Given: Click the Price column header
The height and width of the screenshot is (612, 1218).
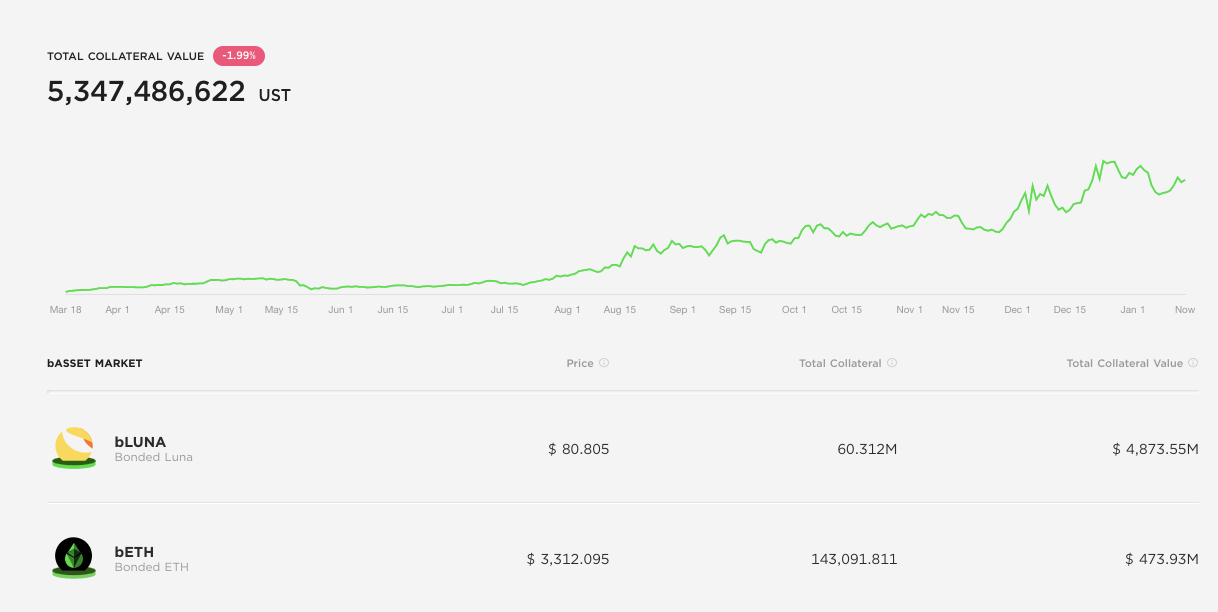Looking at the screenshot, I should 580,363.
